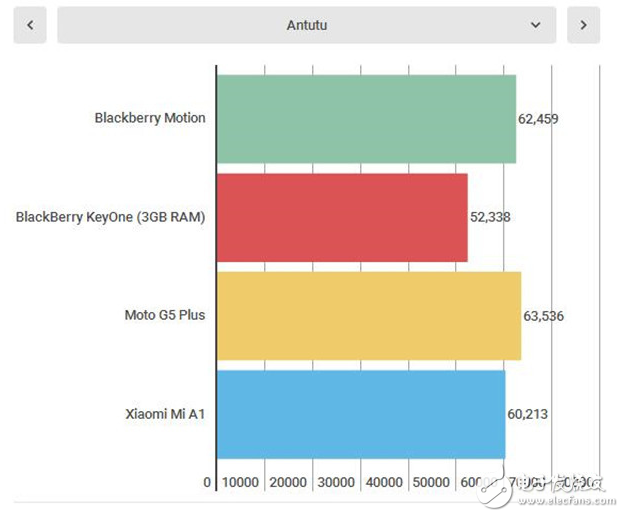The width and height of the screenshot is (624, 517).
Task: Select the yellow Moto G5 Plus bar
Action: (x=368, y=315)
